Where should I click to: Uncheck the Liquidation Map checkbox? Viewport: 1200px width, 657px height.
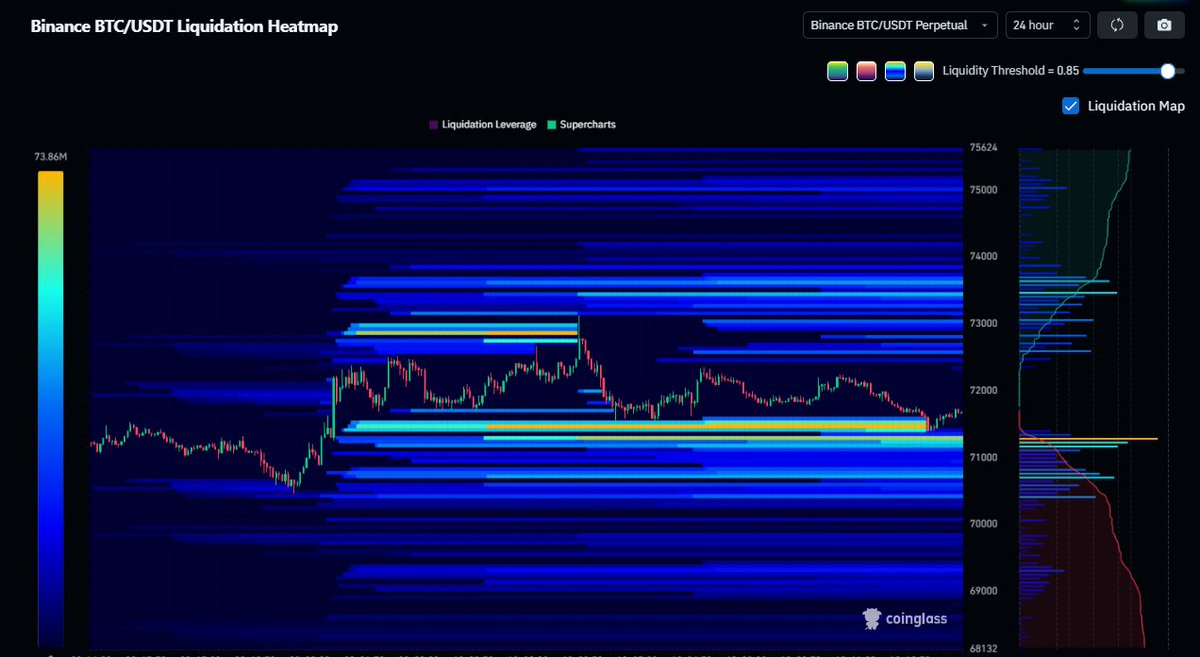click(1071, 106)
